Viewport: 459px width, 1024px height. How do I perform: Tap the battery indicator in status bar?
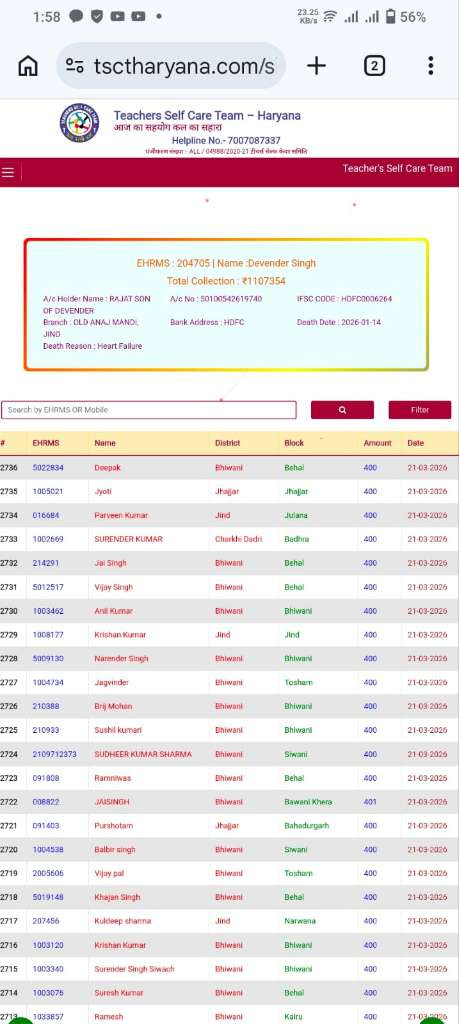pyautogui.click(x=390, y=17)
